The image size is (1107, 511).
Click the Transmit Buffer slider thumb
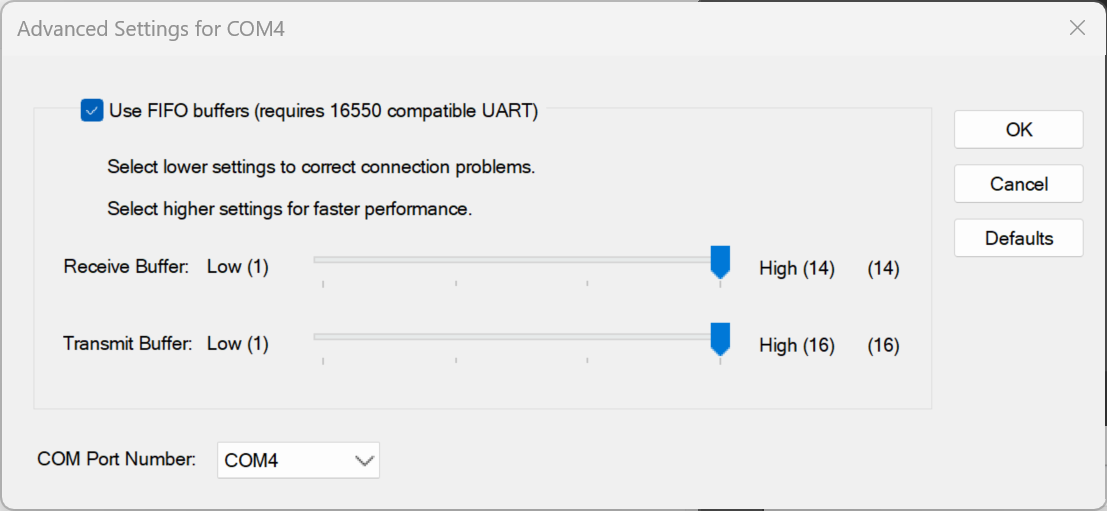[720, 339]
